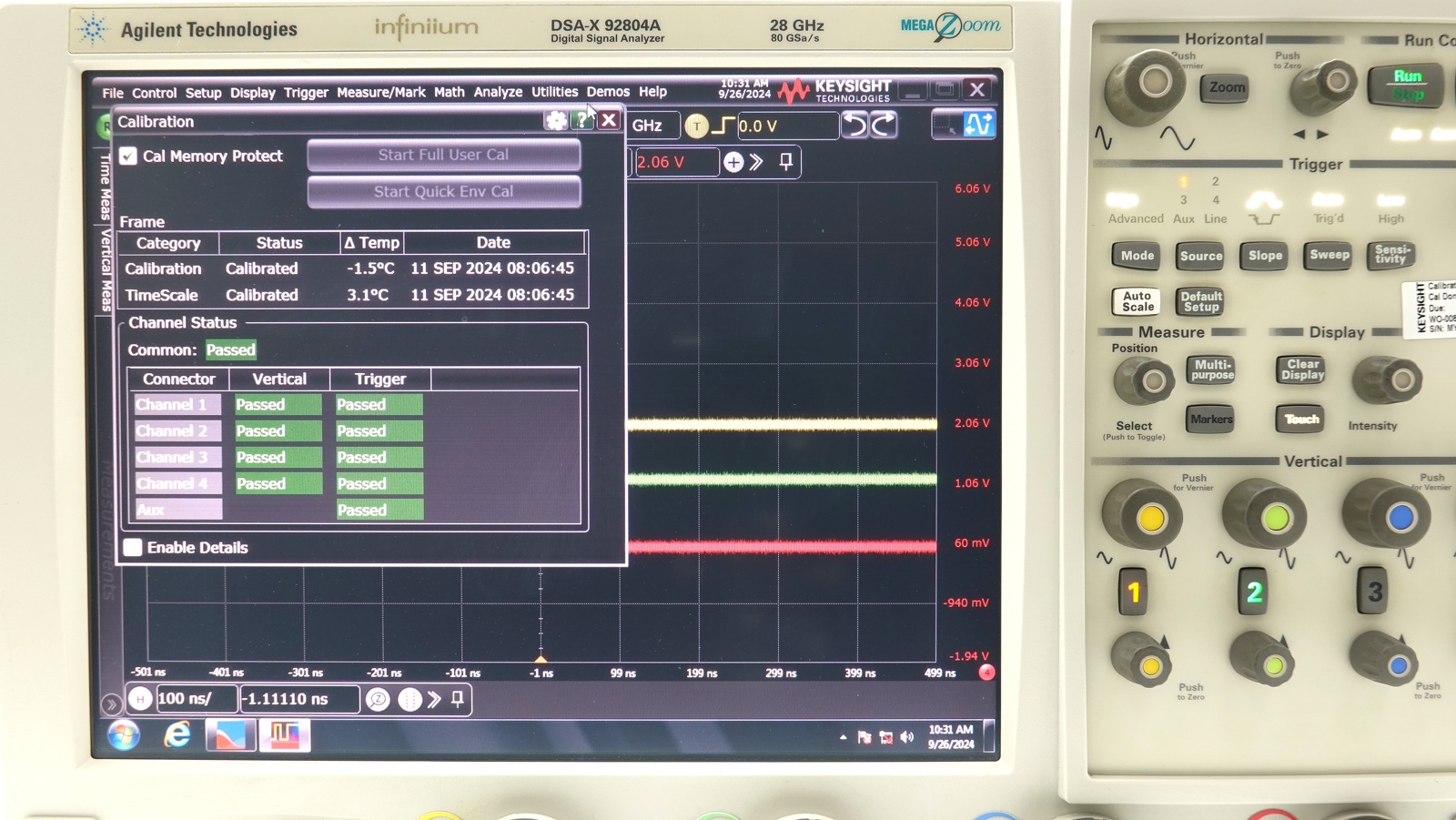The height and width of the screenshot is (820, 1456).
Task: Pin the horizontal toolbar
Action: [458, 699]
